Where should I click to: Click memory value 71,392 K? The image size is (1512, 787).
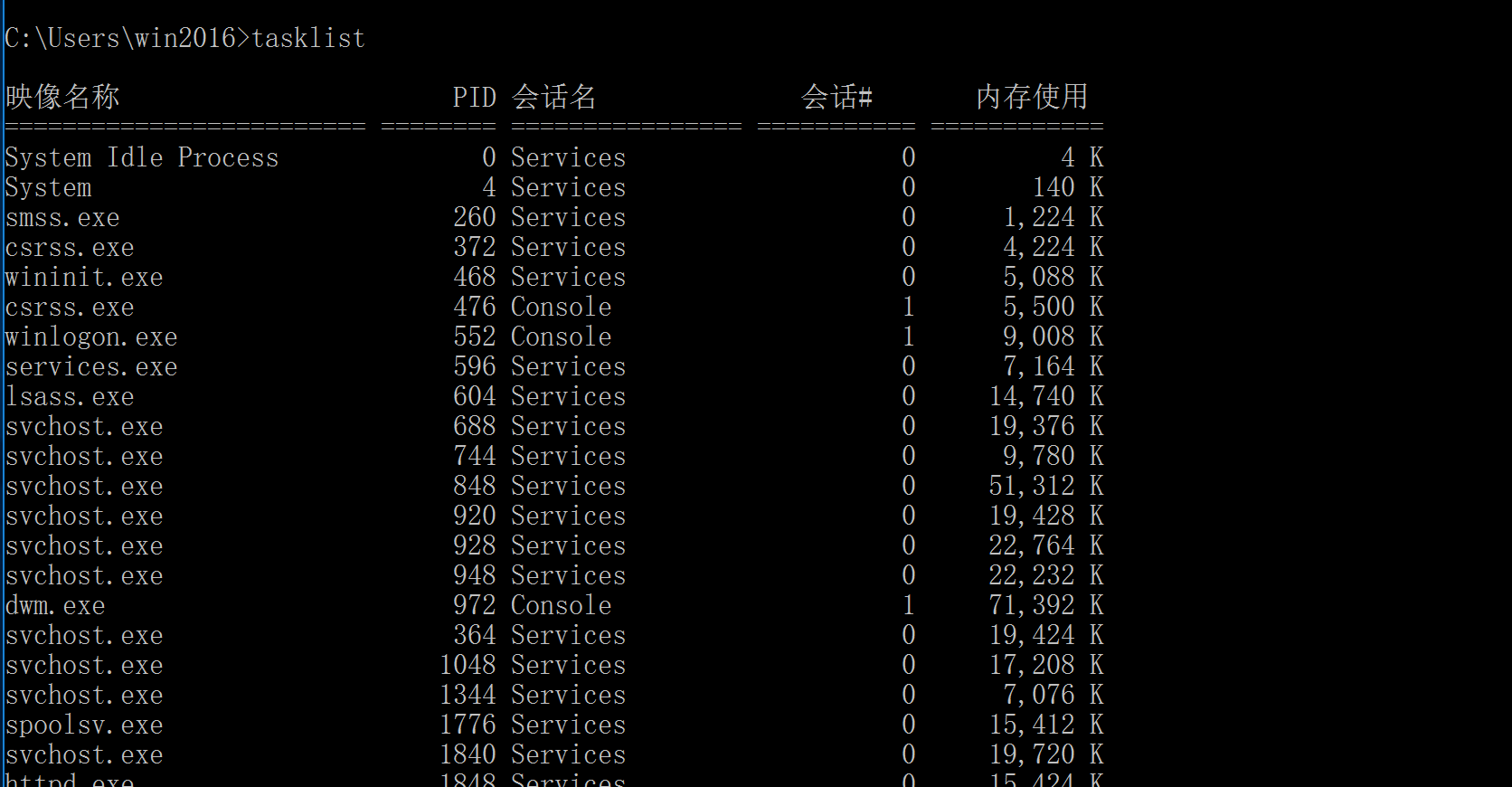pos(1046,605)
